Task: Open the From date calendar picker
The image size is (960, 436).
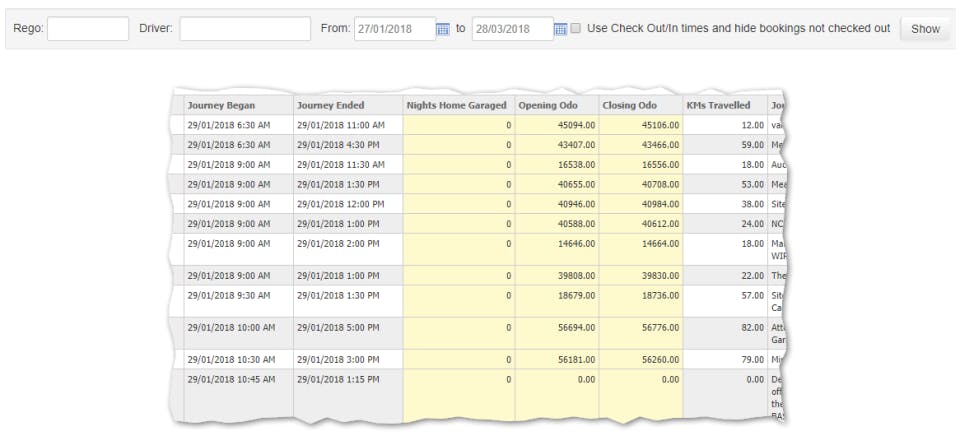Action: click(442, 29)
